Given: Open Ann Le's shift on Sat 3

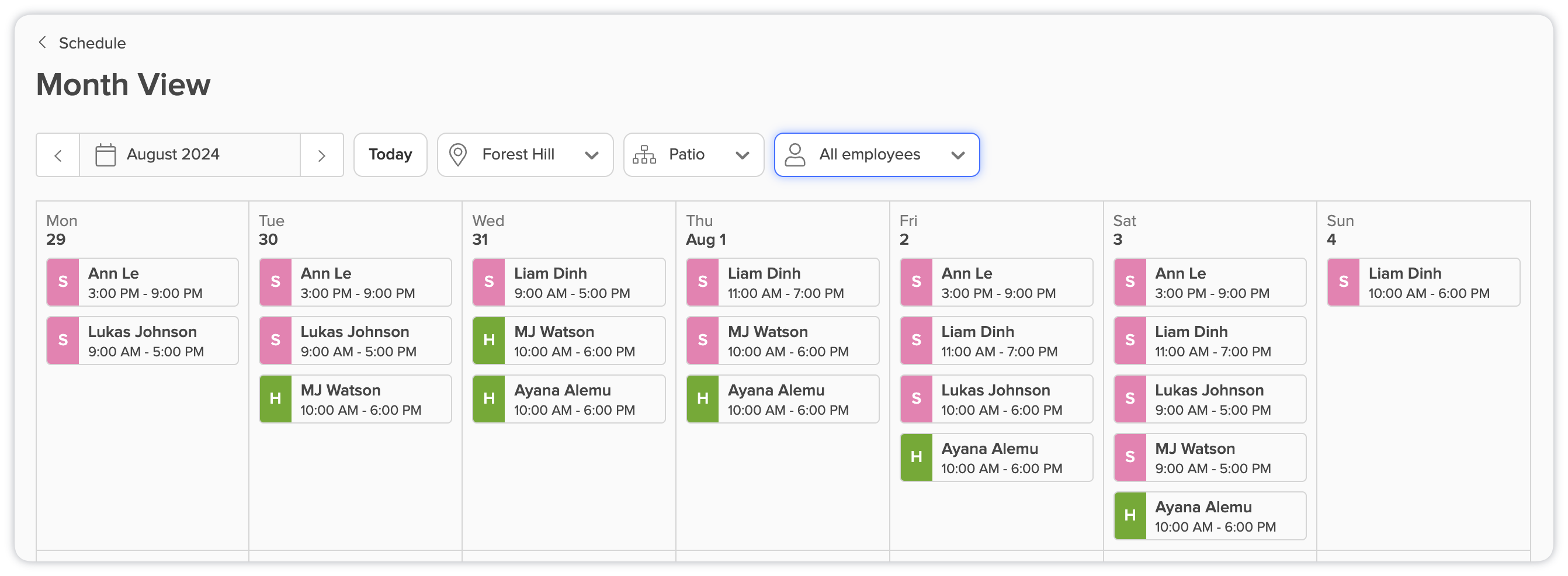Looking at the screenshot, I should click(x=1210, y=283).
